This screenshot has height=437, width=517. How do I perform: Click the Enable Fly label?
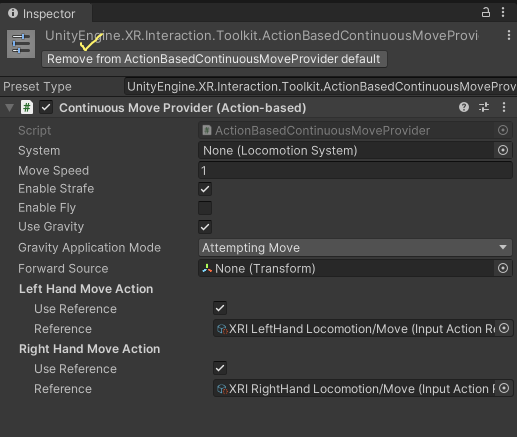pos(47,208)
